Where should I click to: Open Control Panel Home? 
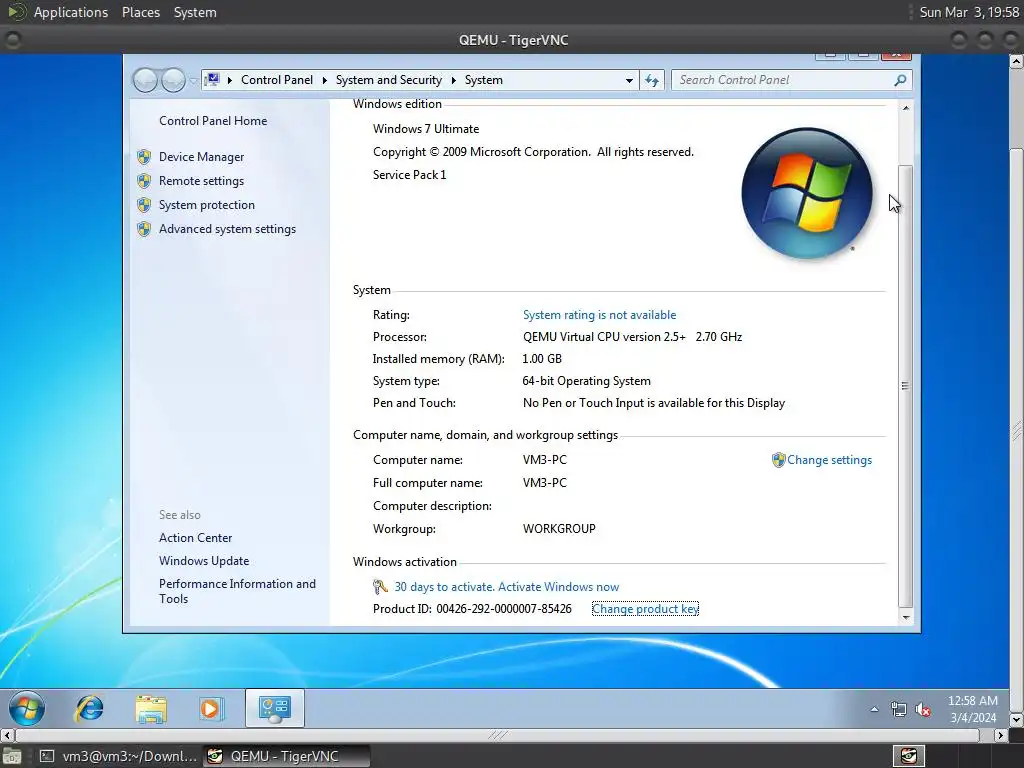coord(213,121)
